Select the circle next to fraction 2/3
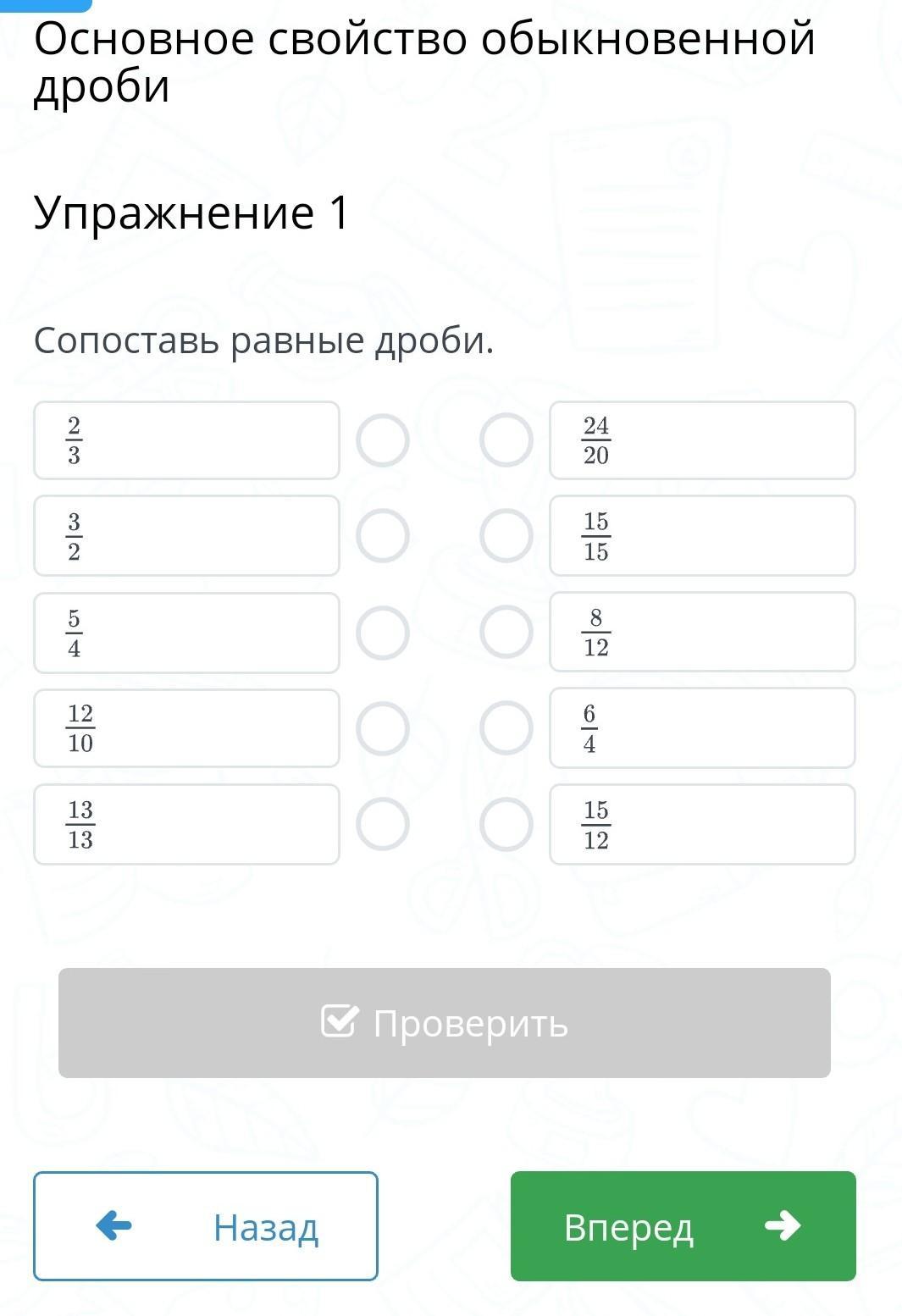This screenshot has height=1316, width=902. pyautogui.click(x=383, y=440)
